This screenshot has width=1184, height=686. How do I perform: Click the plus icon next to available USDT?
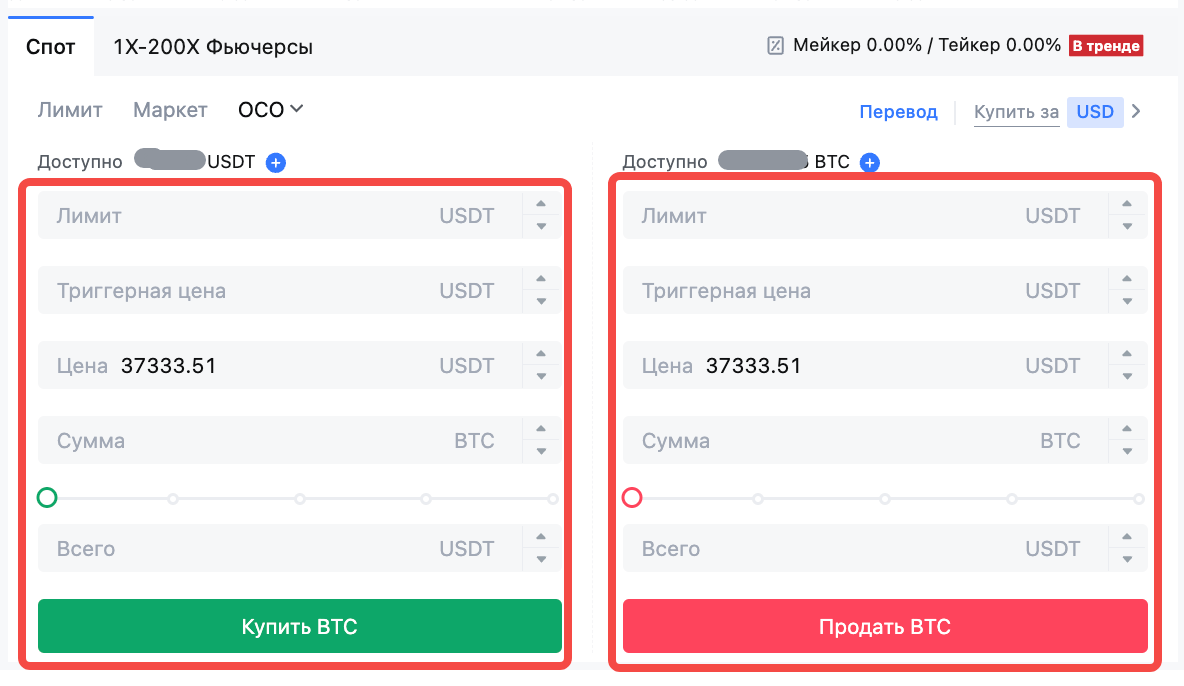pos(276,162)
